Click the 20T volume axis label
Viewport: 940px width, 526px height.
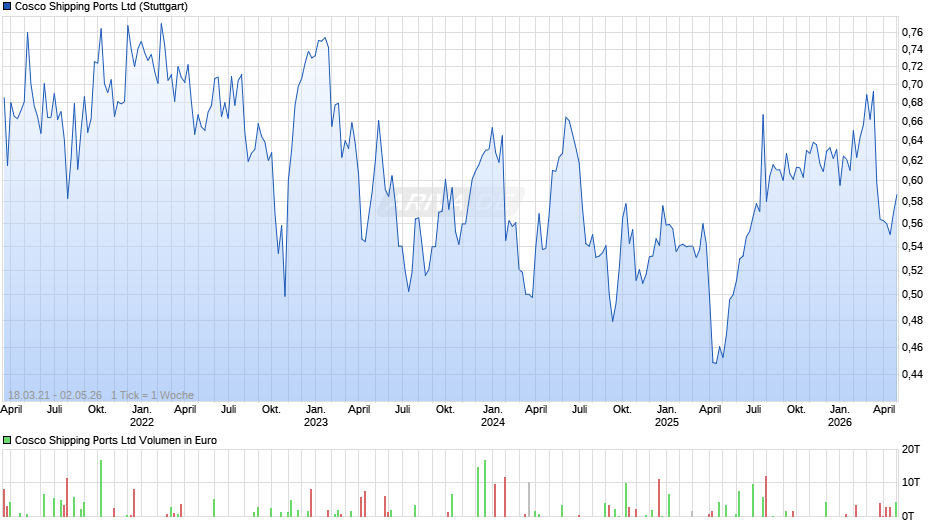click(911, 449)
